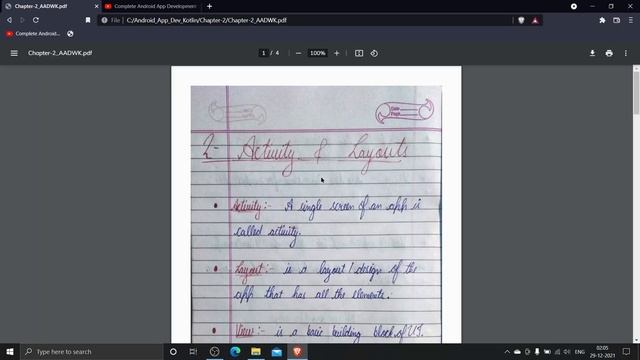Open the Mail app from taskbar
The height and width of the screenshot is (360, 640).
277,351
